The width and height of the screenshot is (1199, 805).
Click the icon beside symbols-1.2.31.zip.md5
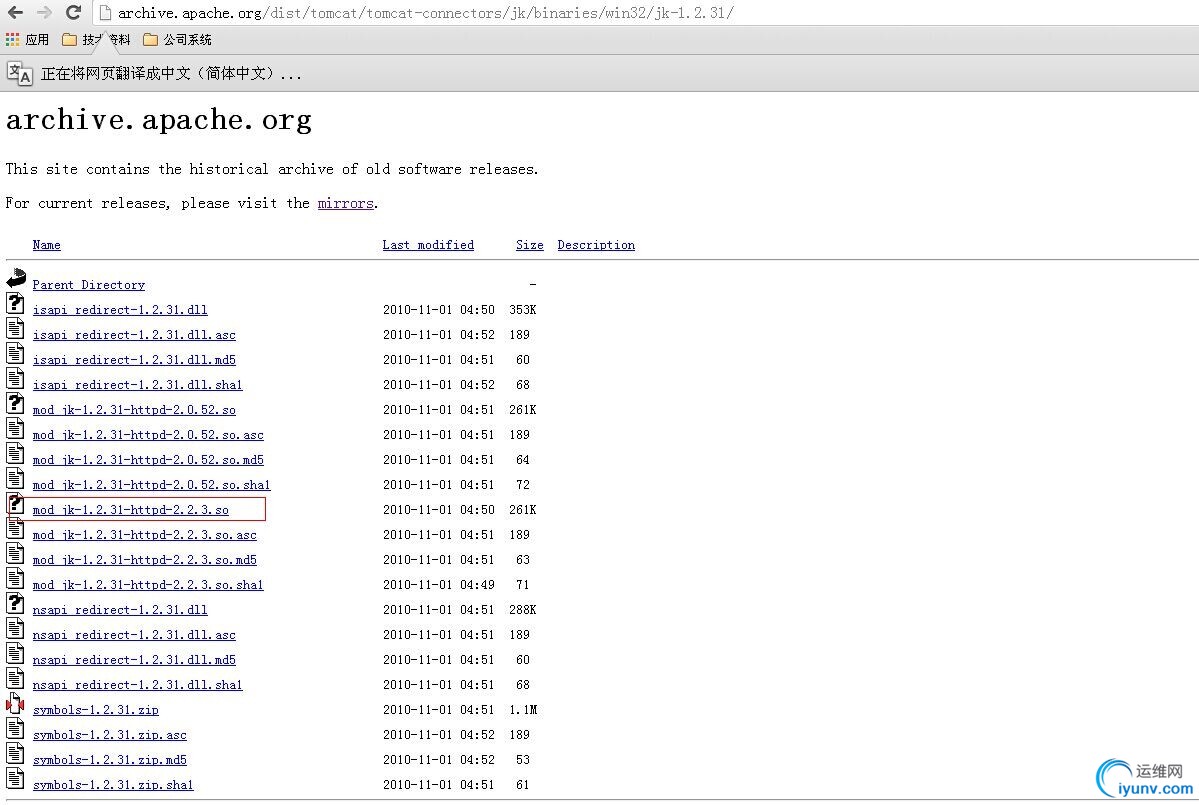(x=15, y=754)
